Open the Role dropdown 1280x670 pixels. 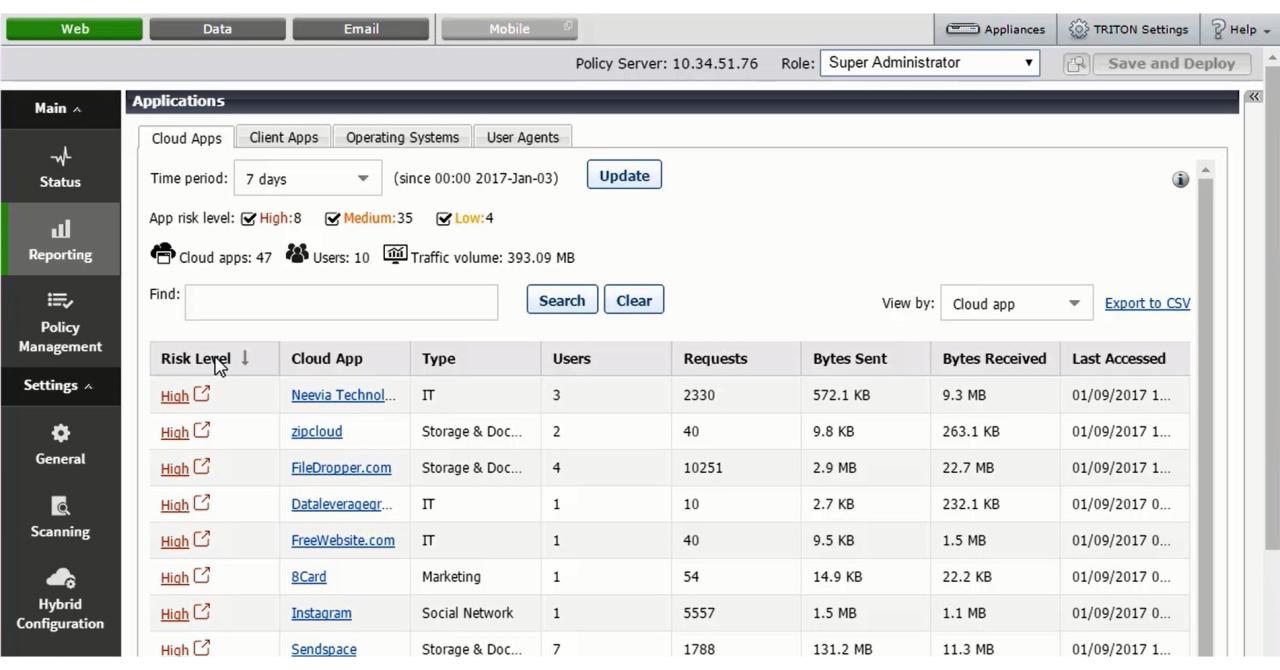tap(930, 63)
